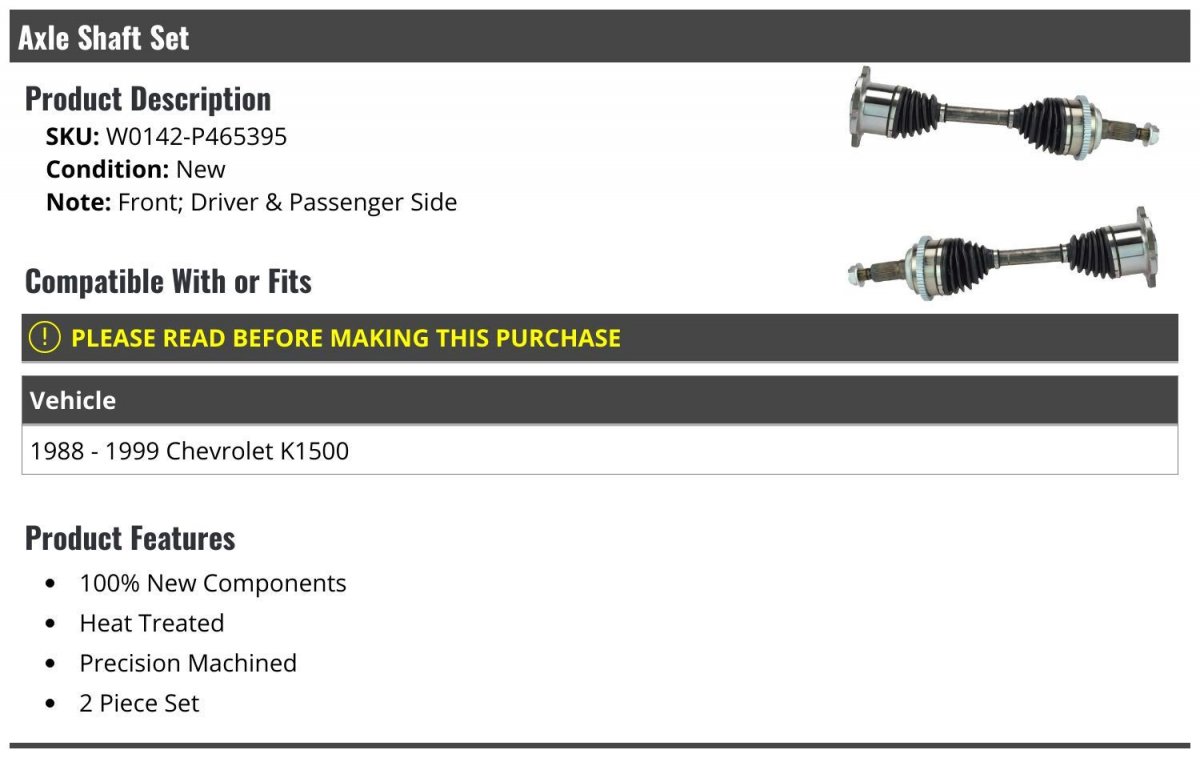Click the 100% New Components bullet
The height and width of the screenshot is (758, 1200).
213,584
